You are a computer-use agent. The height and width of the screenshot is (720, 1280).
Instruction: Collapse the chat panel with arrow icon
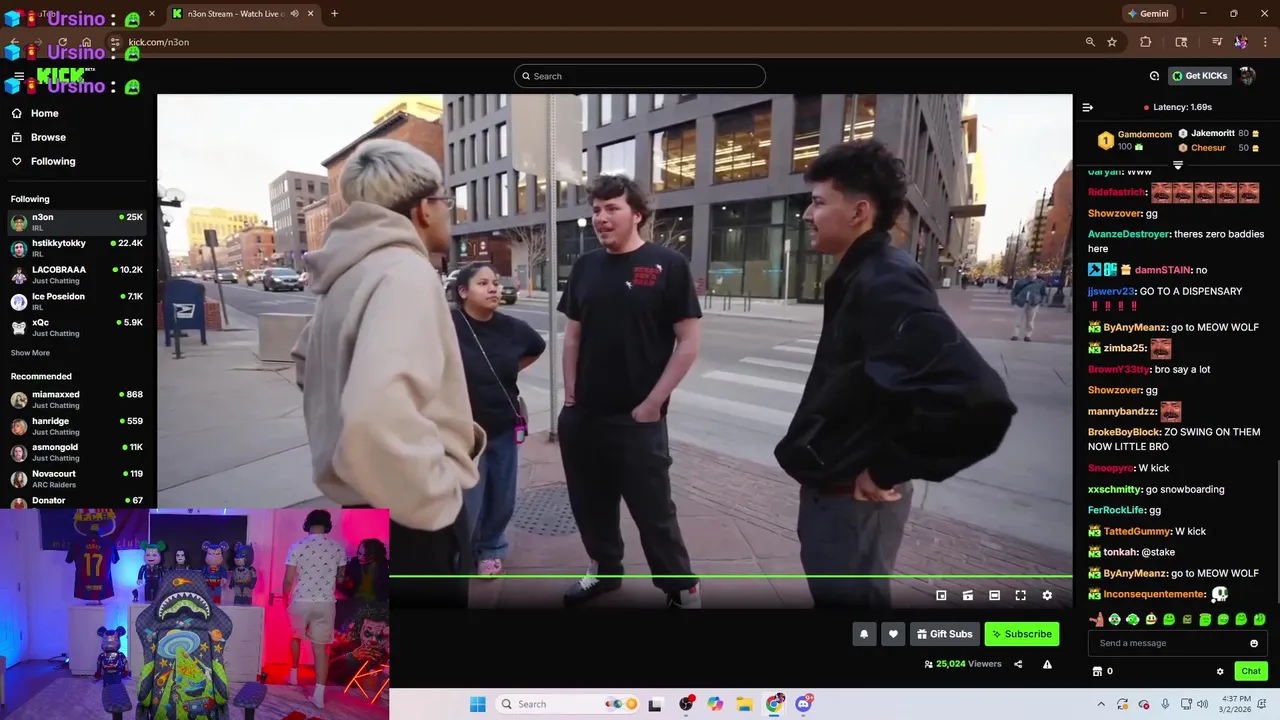(x=1088, y=107)
